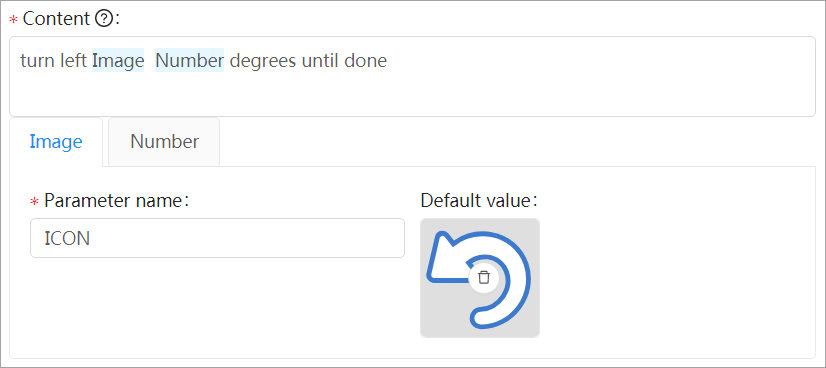
Task: Select the Number placeholder in Content text
Action: (190, 61)
